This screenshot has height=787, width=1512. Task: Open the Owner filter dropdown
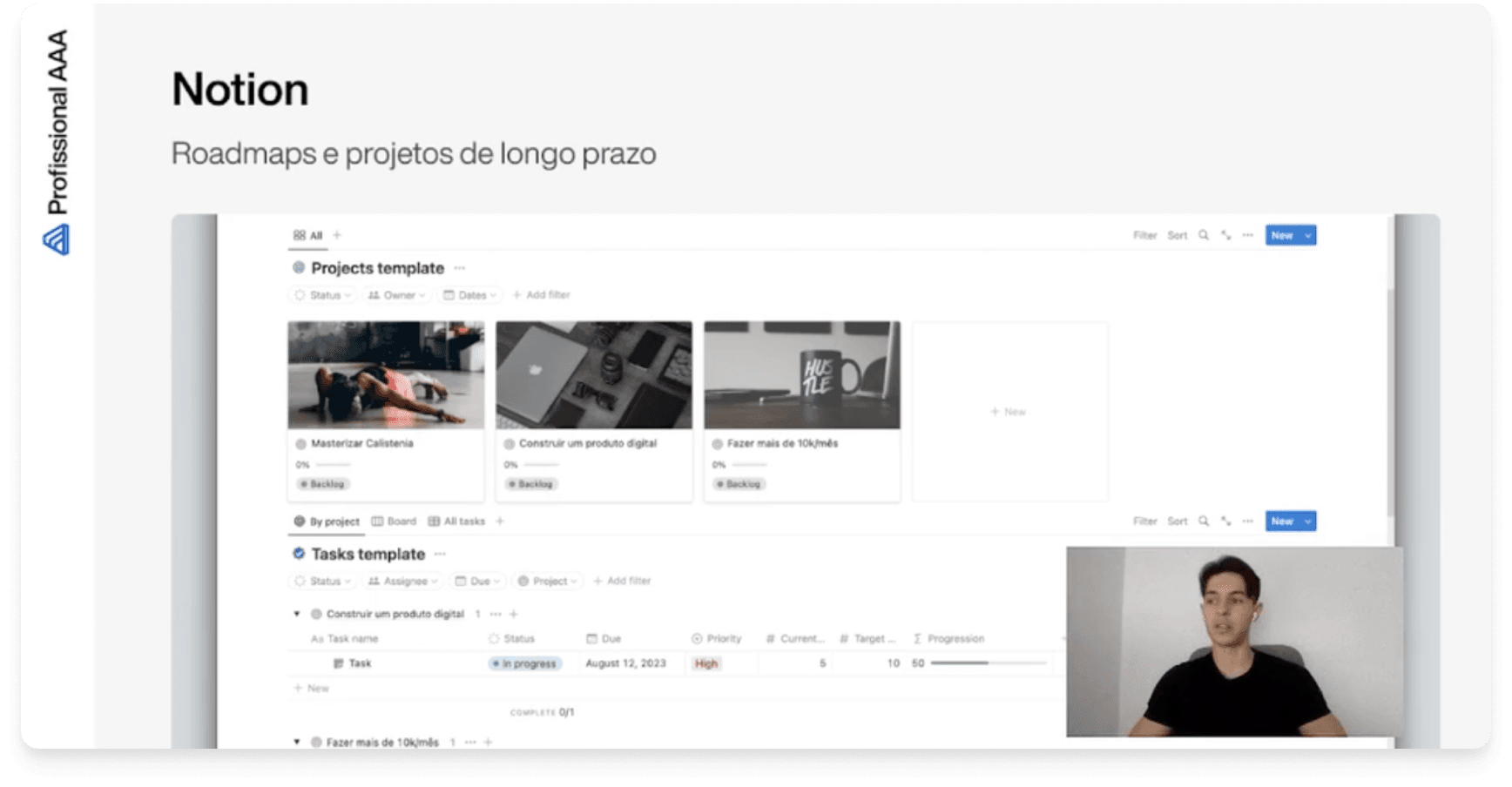pyautogui.click(x=396, y=295)
